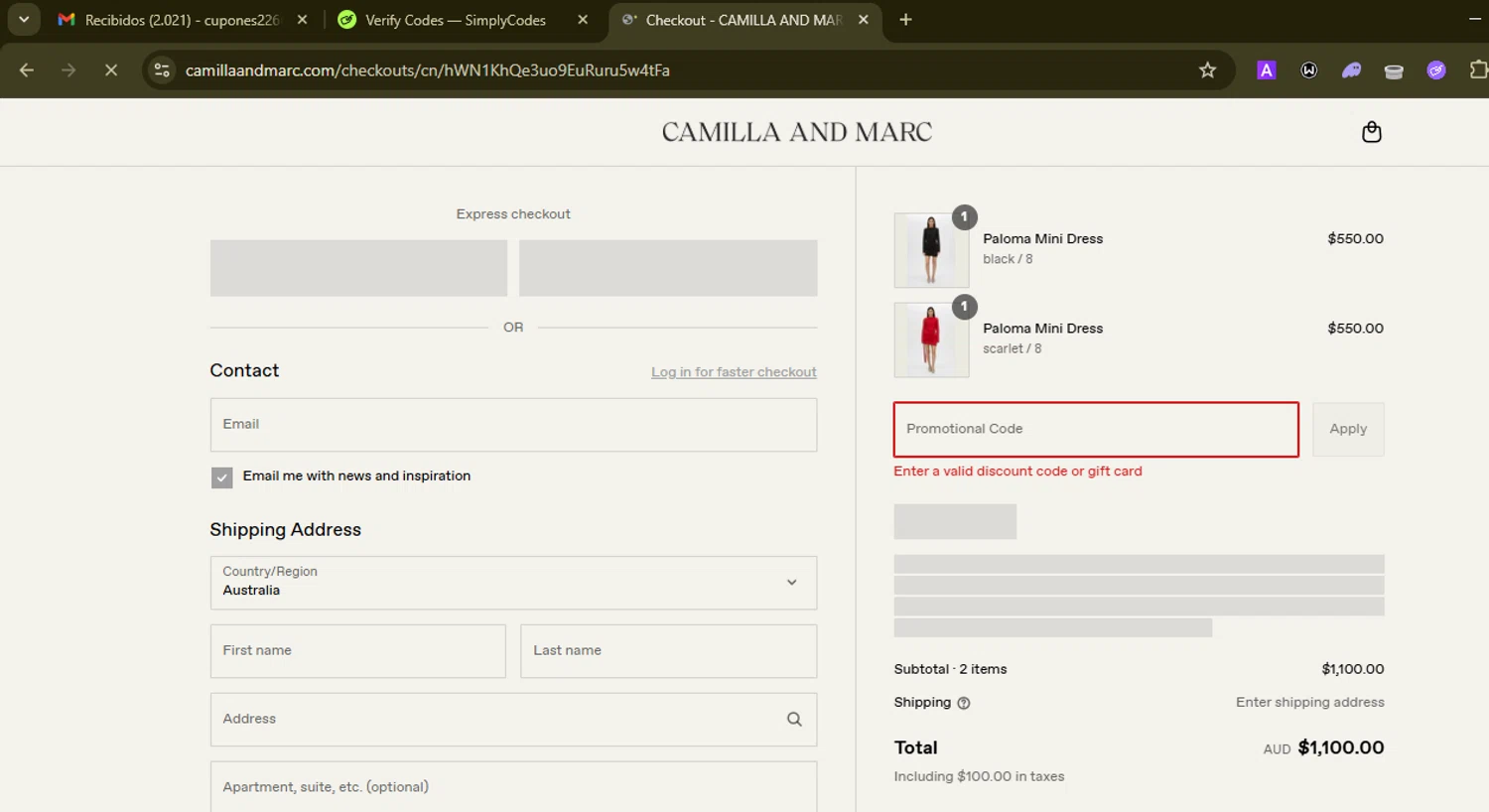The width and height of the screenshot is (1489, 812).
Task: Open the W circle extension icon
Action: tap(1309, 70)
